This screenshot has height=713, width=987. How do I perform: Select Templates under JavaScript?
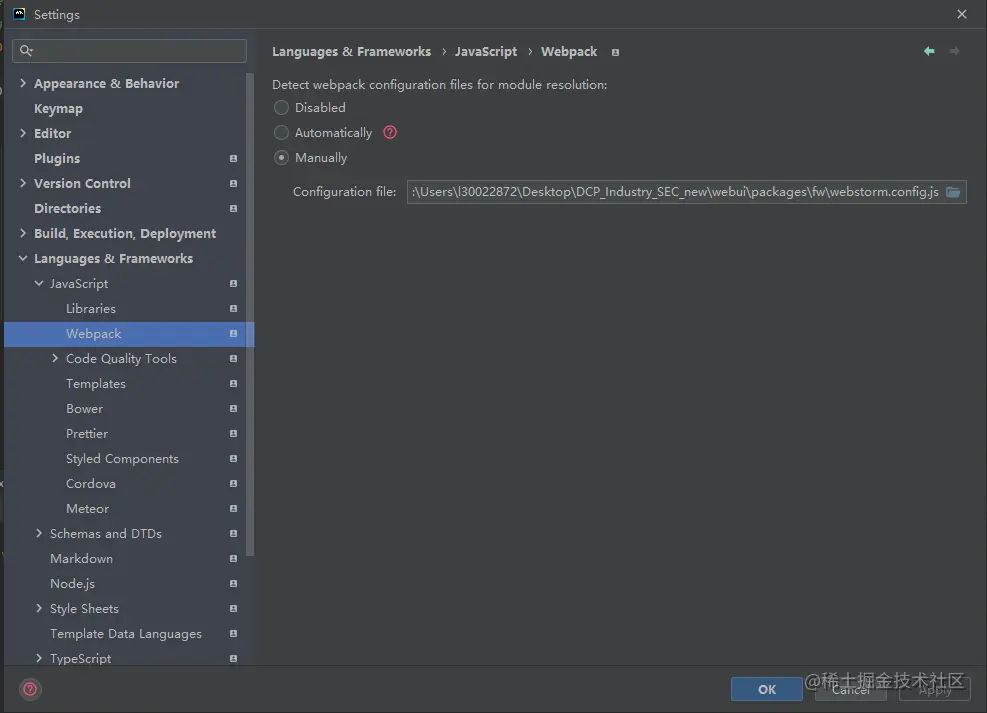(x=96, y=384)
